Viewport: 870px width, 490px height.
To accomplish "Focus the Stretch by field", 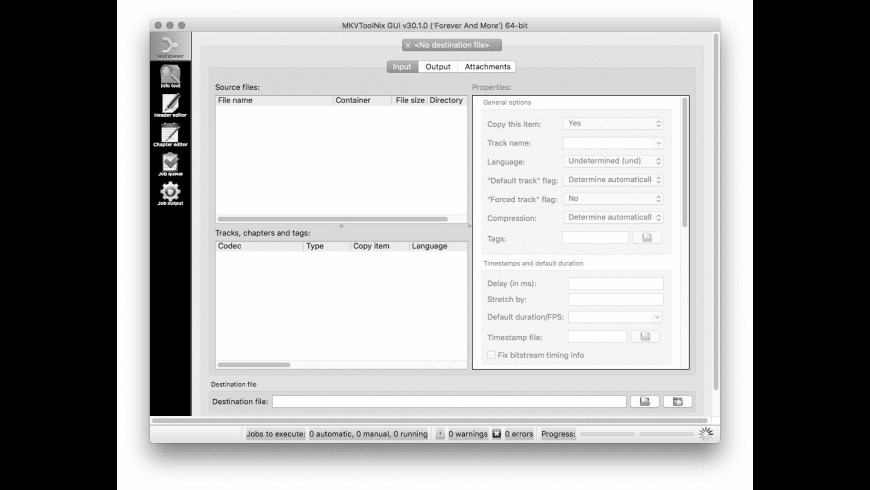I will (x=615, y=299).
